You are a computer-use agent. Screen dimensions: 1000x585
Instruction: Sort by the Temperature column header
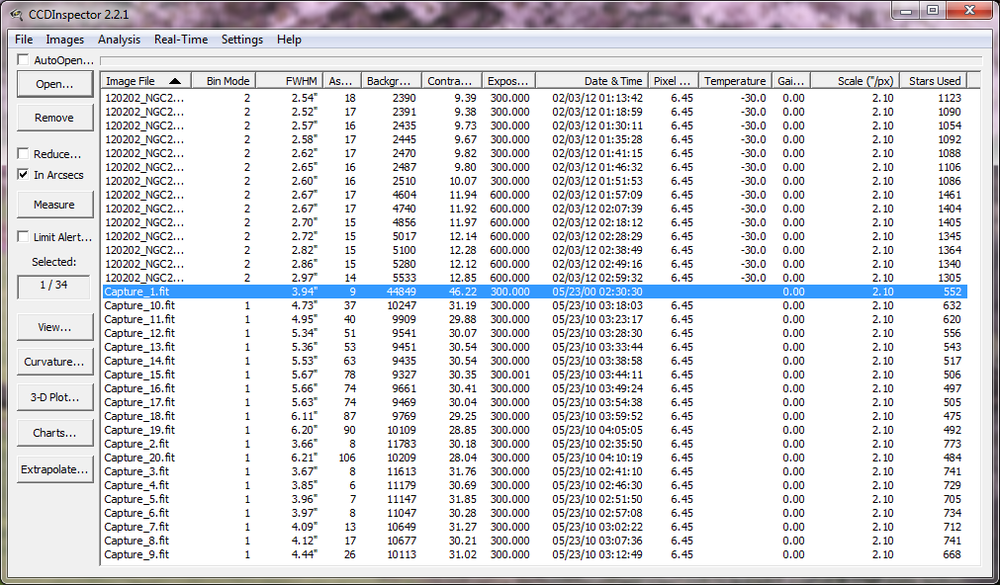[x=735, y=81]
